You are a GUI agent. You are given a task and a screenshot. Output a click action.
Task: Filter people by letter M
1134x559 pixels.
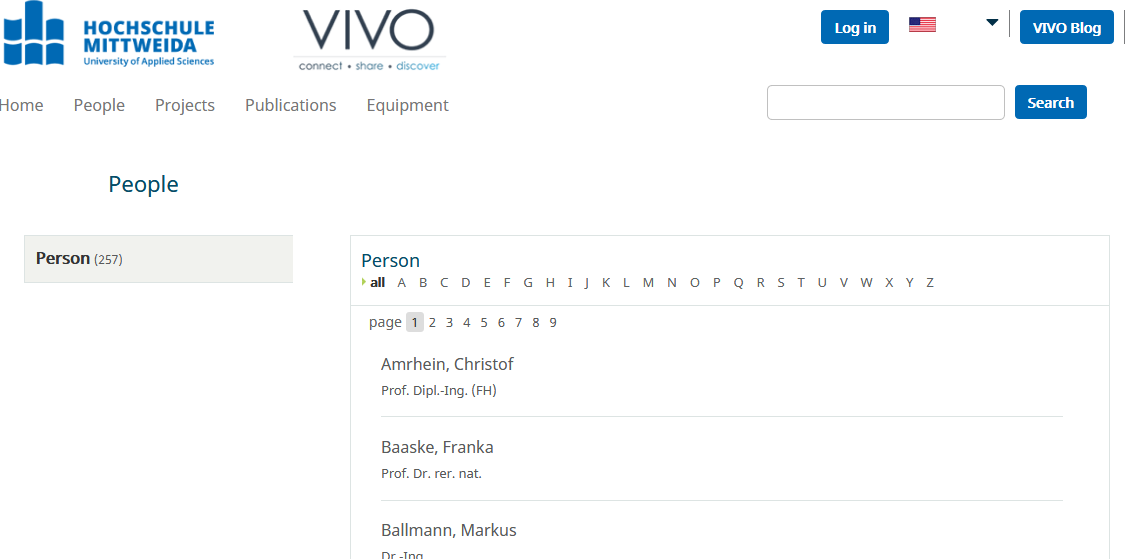648,283
